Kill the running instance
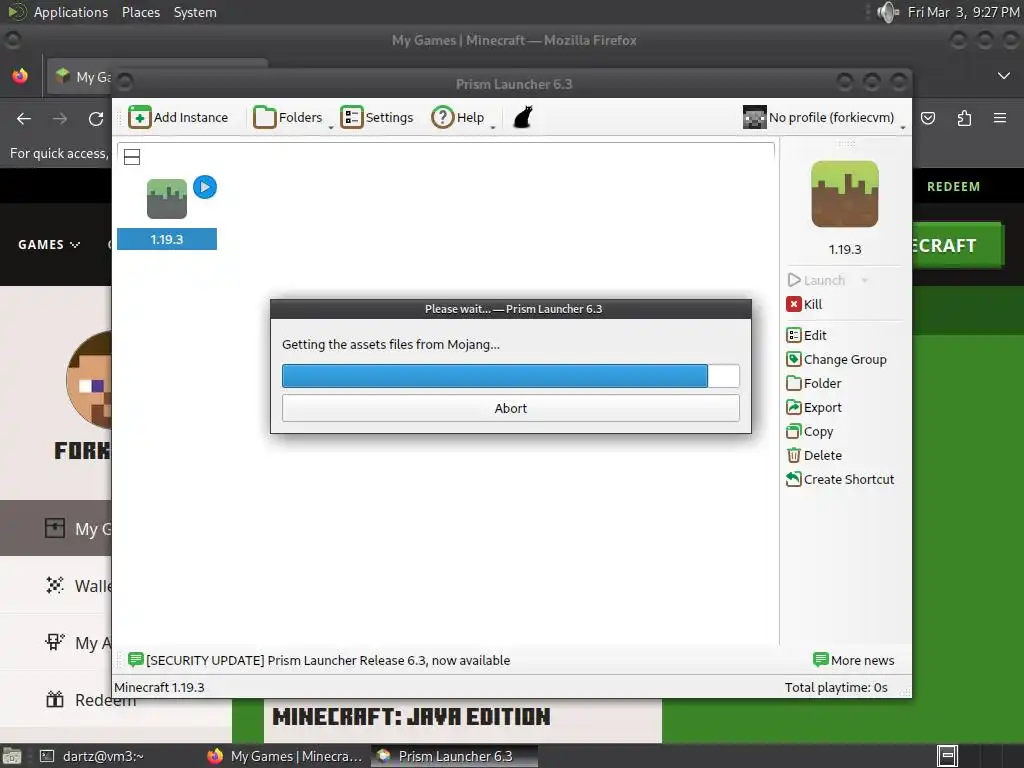1024x768 pixels. (x=805, y=304)
